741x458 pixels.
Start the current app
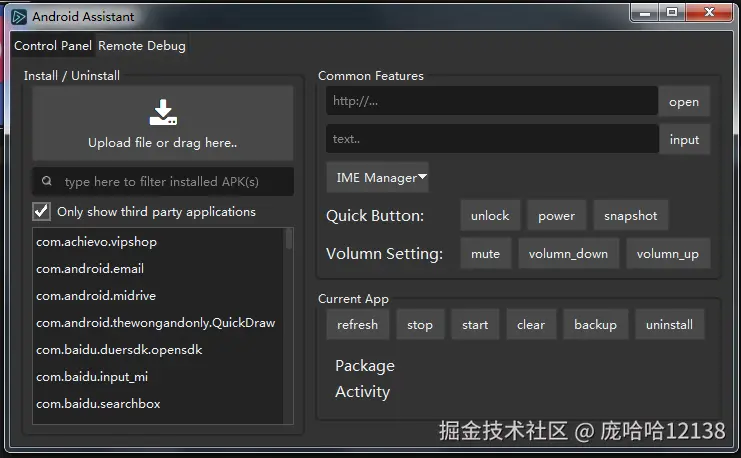point(475,325)
